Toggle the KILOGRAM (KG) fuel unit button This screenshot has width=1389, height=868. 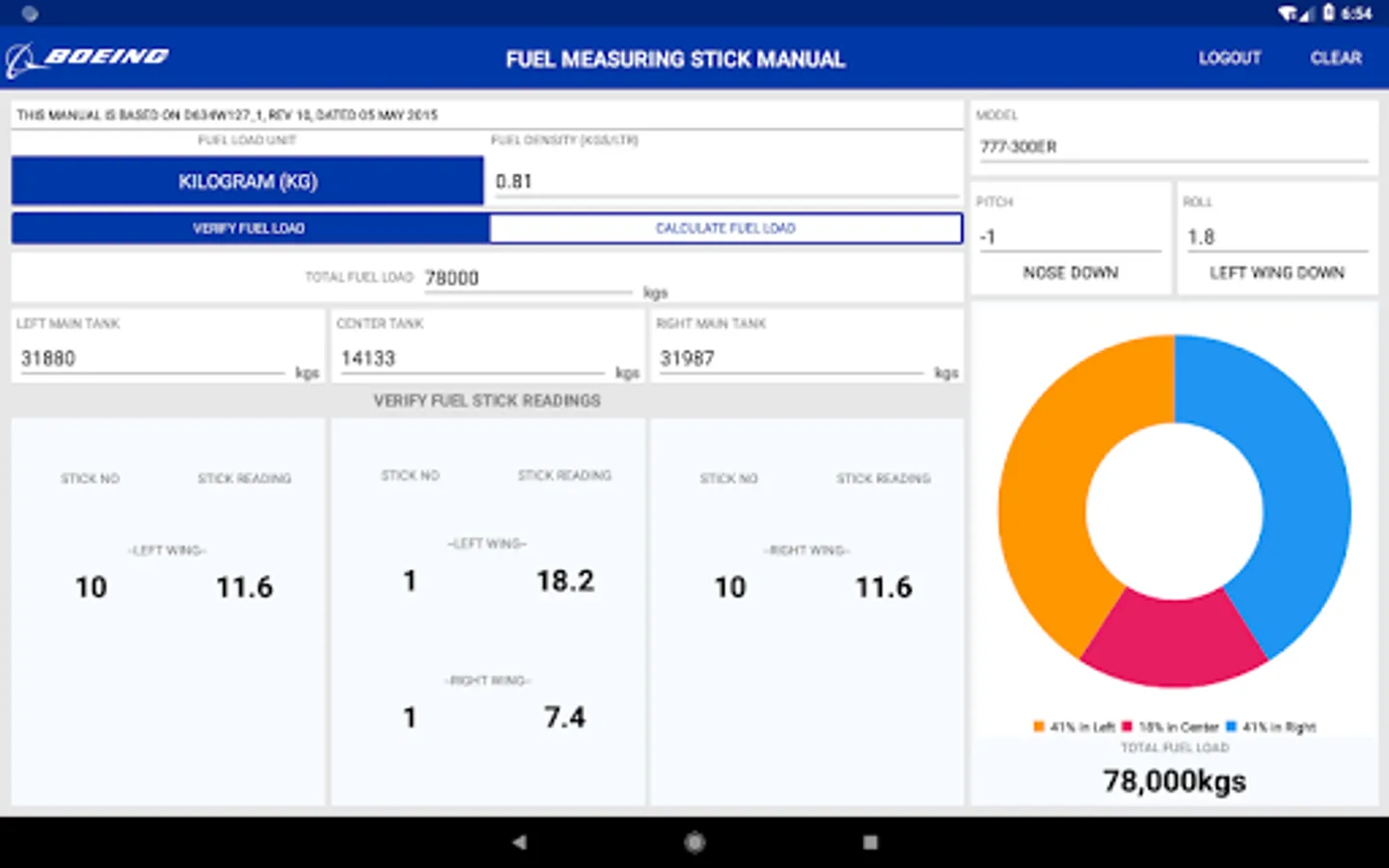tap(248, 181)
